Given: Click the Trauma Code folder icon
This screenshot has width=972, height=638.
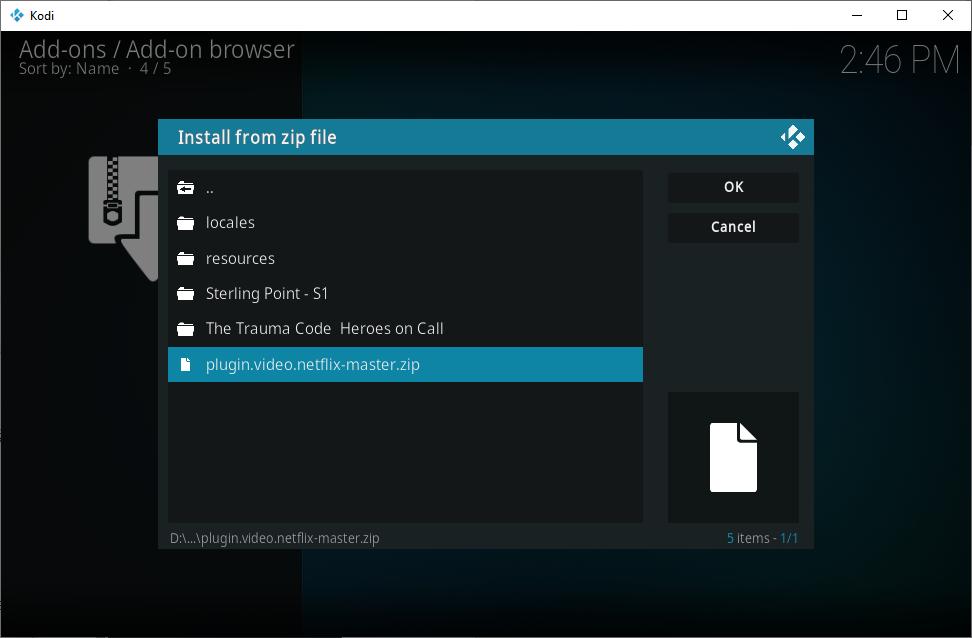Looking at the screenshot, I should [185, 329].
